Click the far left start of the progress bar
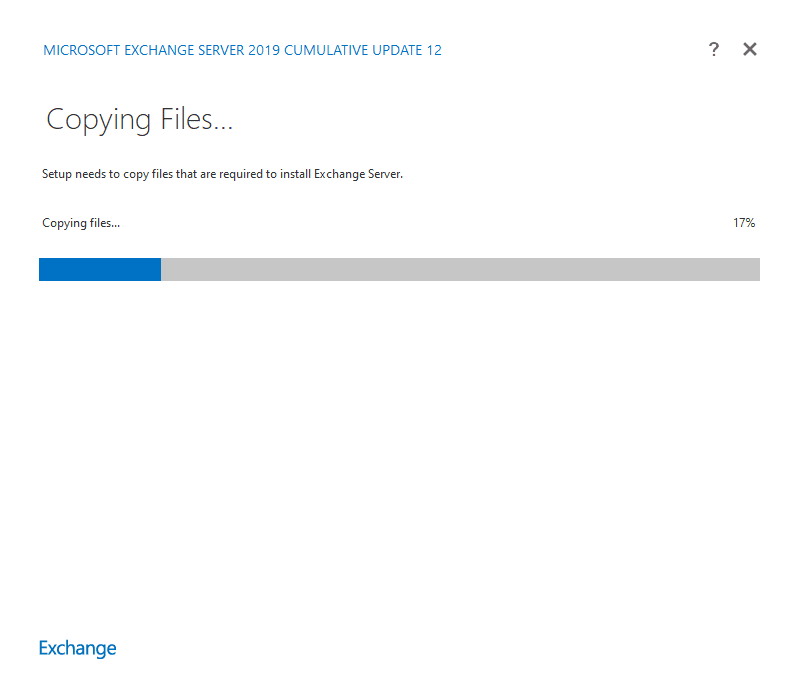The height and width of the screenshot is (696, 796). (x=42, y=269)
